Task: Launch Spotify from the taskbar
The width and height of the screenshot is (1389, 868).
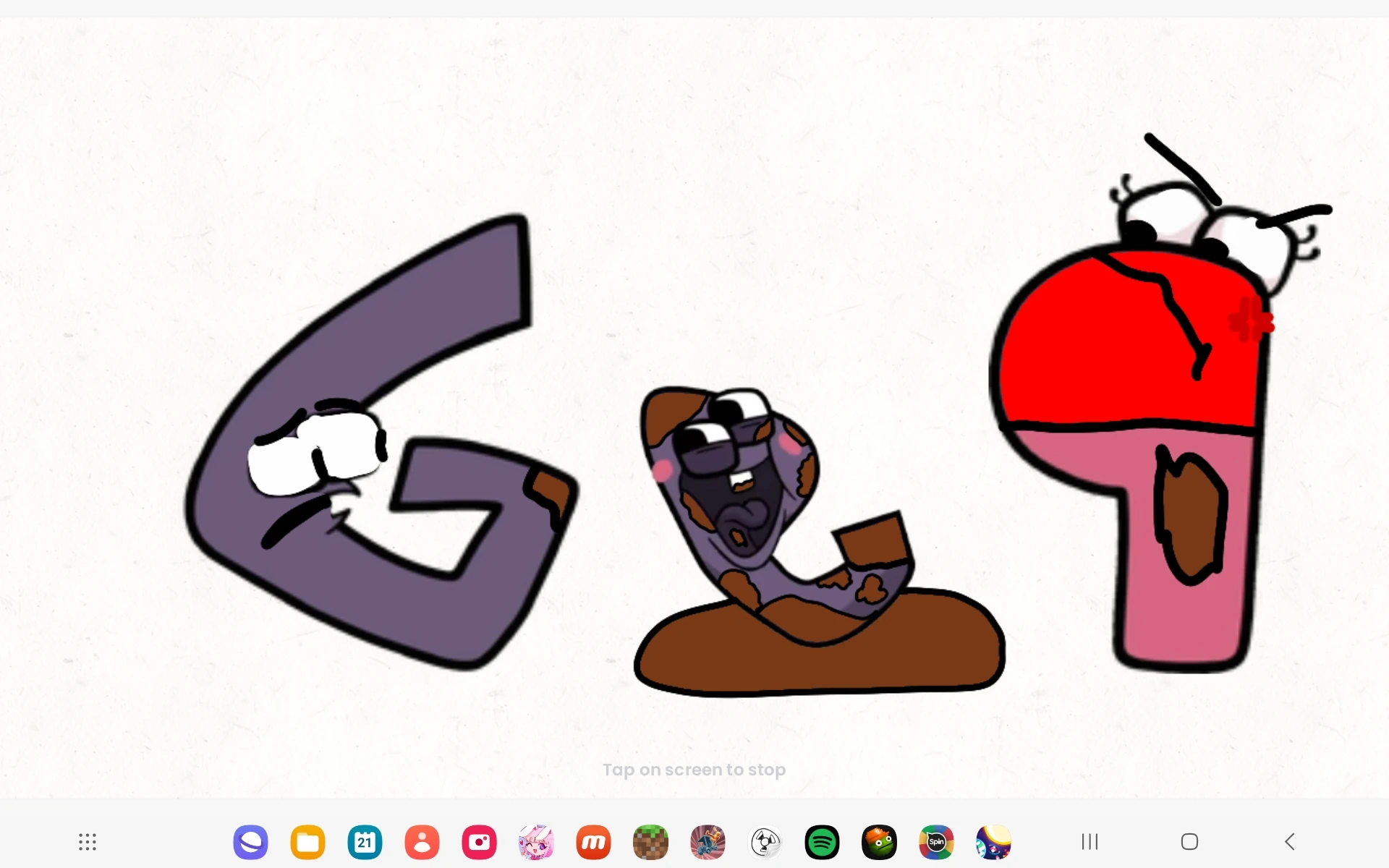Action: tap(822, 842)
